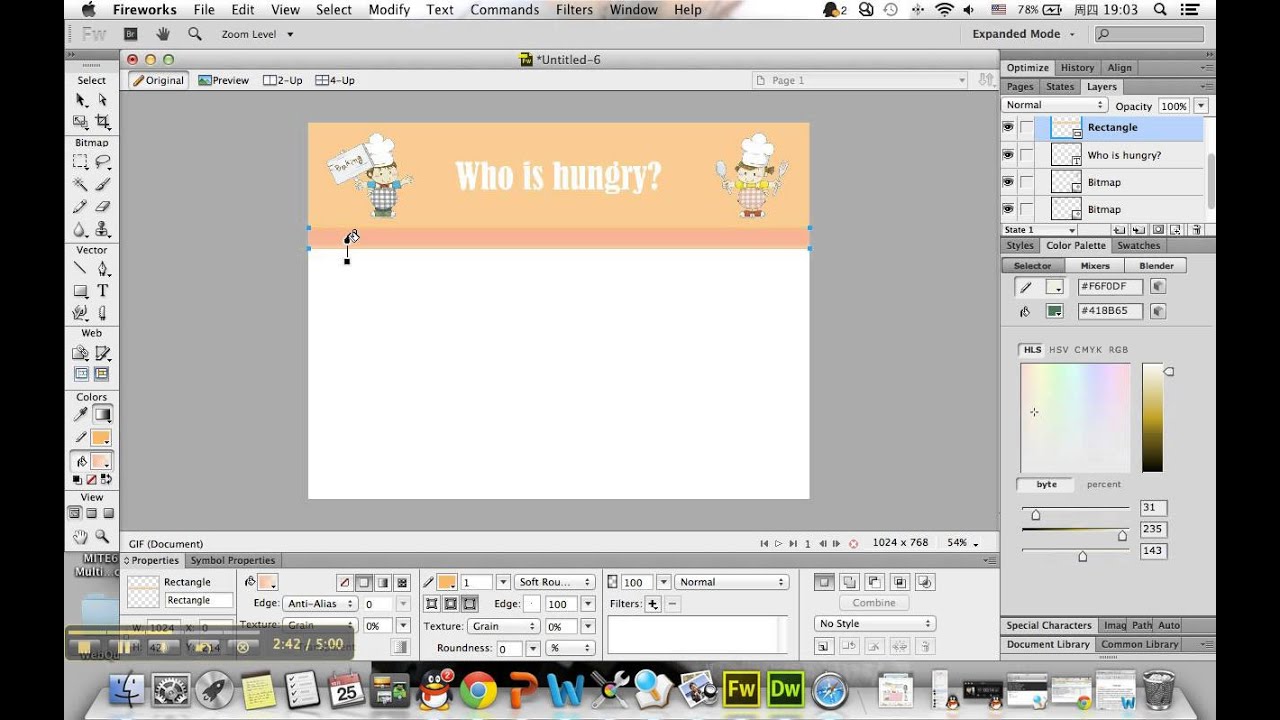Open the No Style dropdown

pos(875,623)
